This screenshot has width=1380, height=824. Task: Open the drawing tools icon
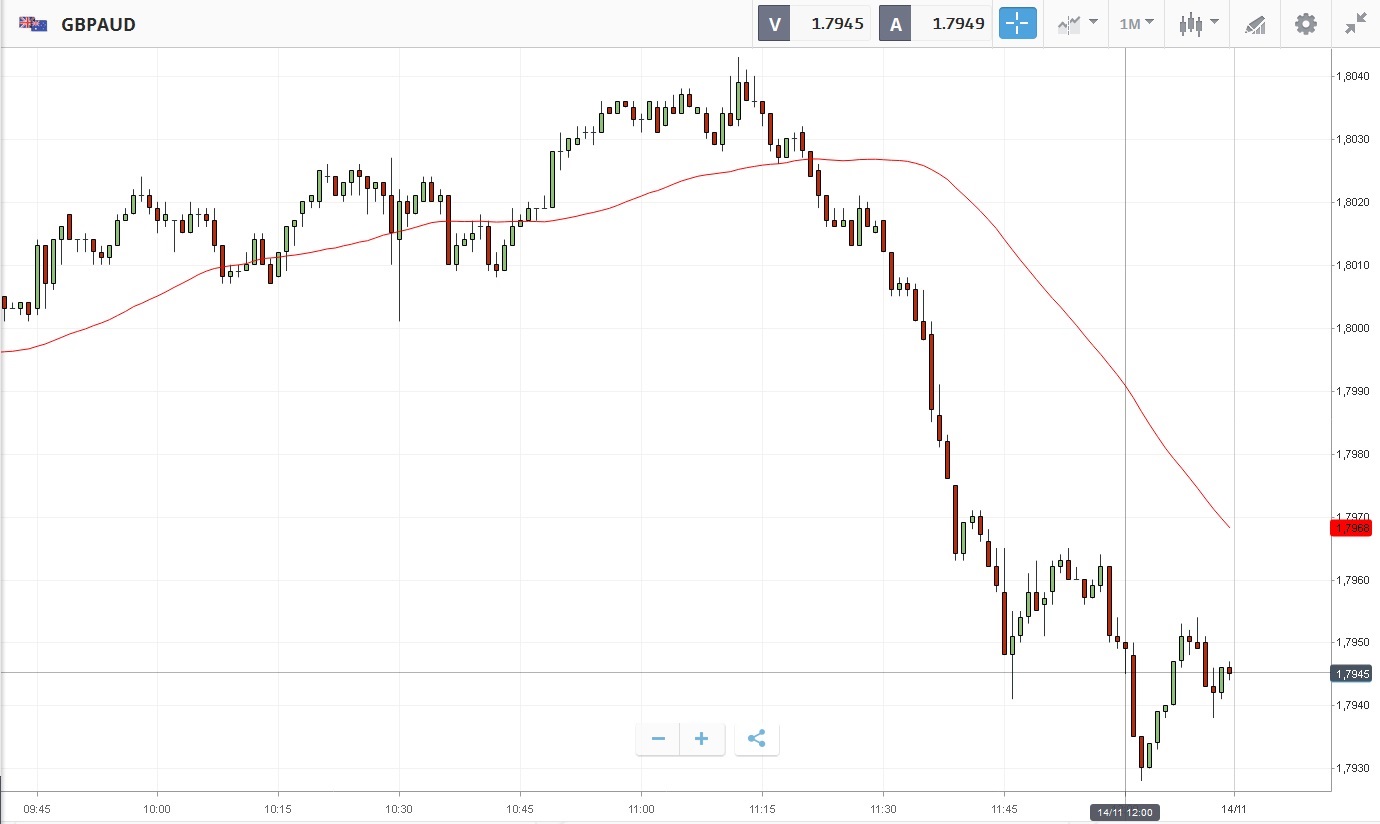[1254, 24]
